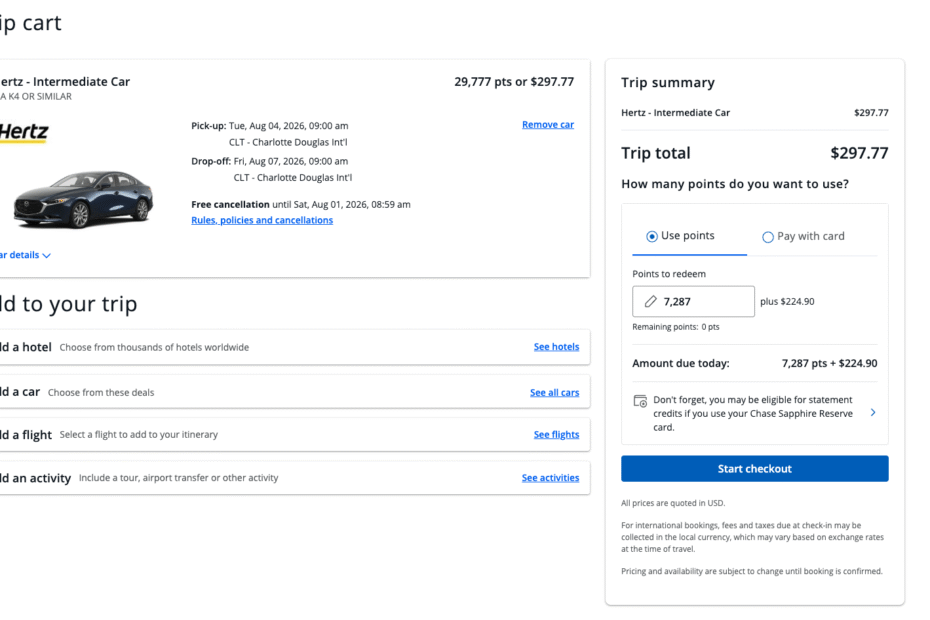Click the '7,287 pts + $224.90' amount due
930x620 pixels.
(829, 363)
